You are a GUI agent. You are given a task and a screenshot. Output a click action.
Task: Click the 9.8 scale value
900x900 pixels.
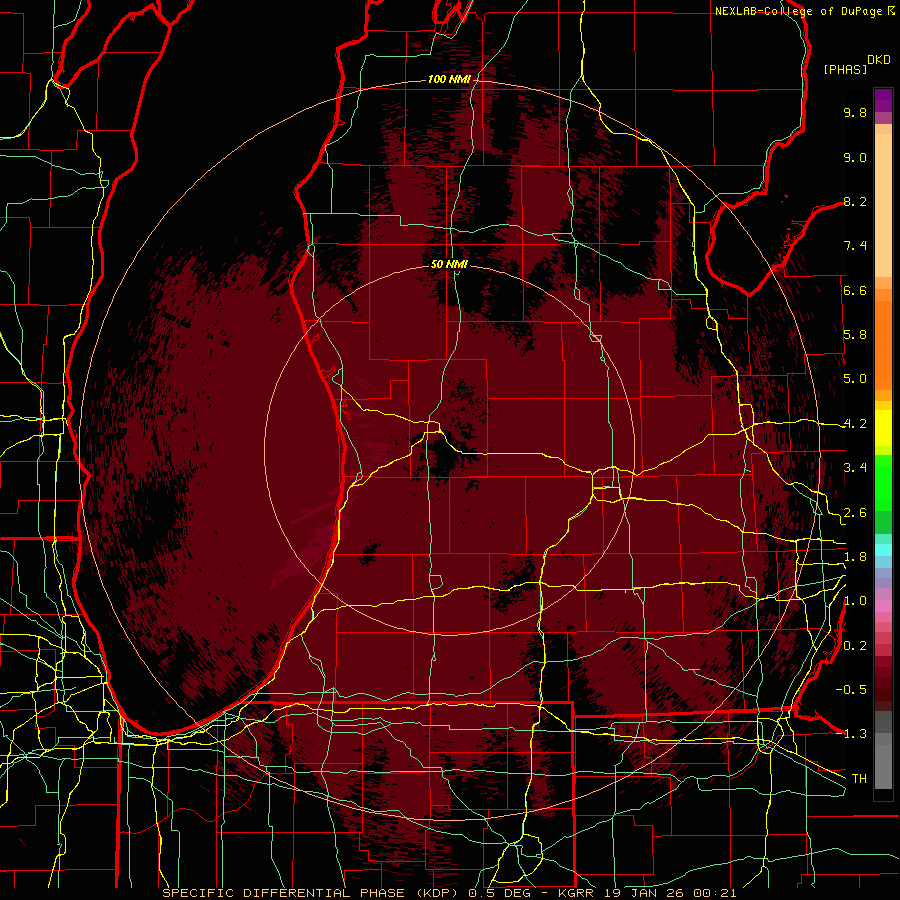pos(855,113)
